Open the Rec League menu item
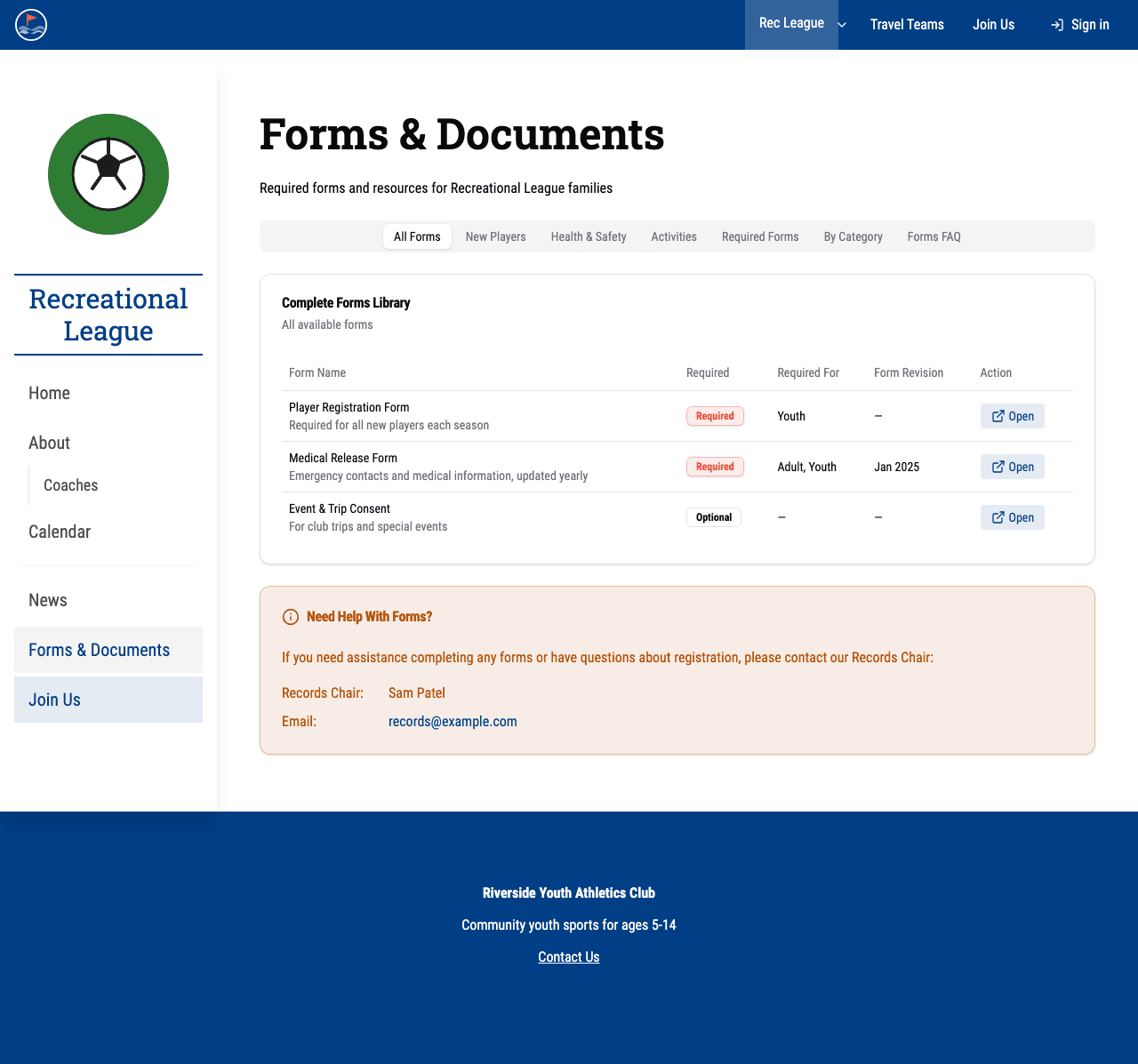 [x=791, y=24]
